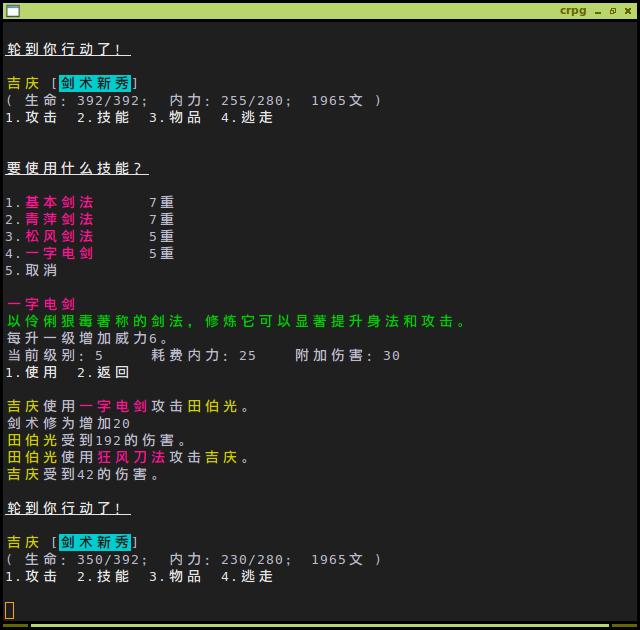The image size is (640, 630).
Task: Click the 剑术新秀 badge above 生命: 350/392
Action: tap(95, 542)
